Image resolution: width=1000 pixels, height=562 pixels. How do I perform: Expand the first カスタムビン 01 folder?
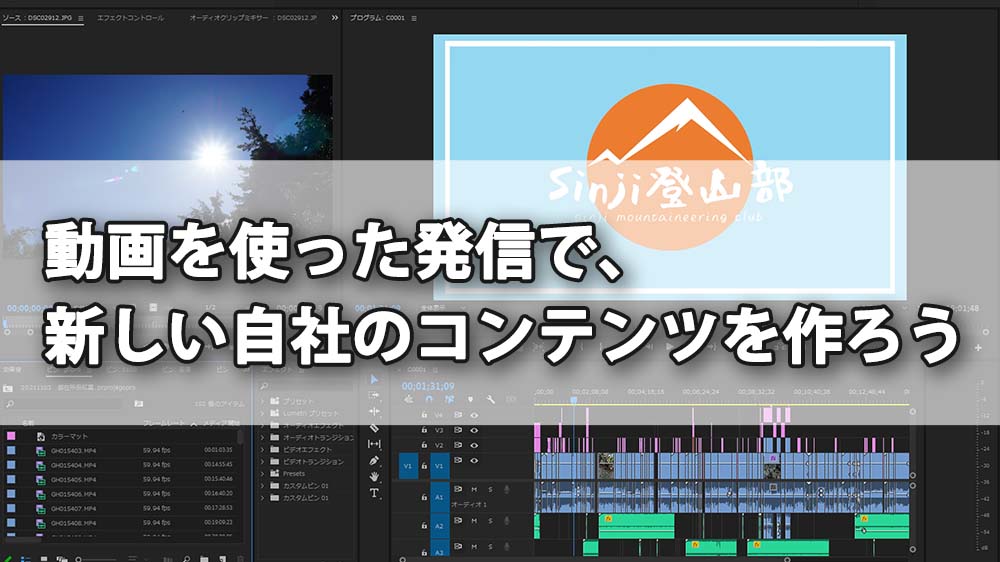(x=262, y=486)
